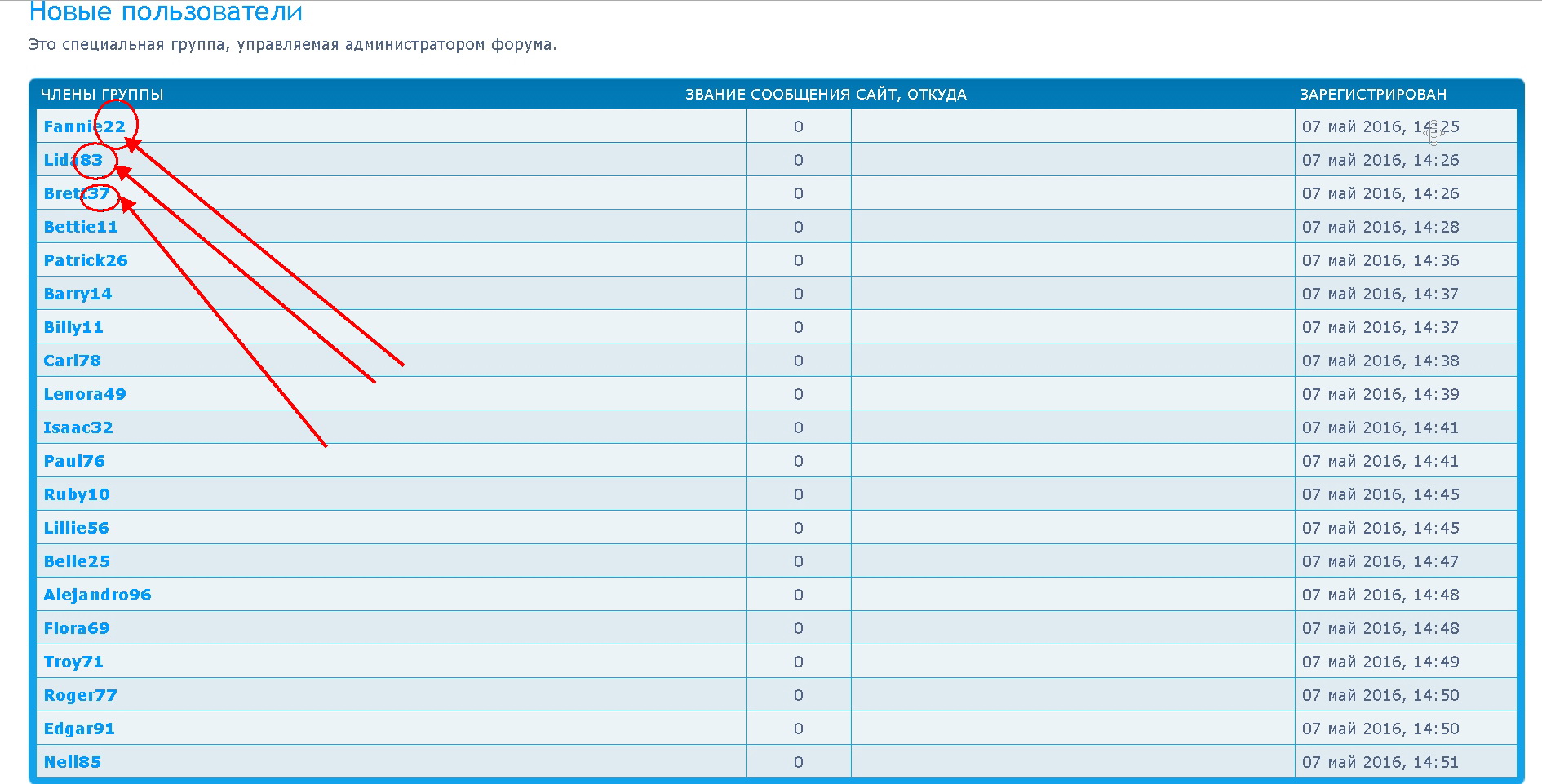Click the 'Звание' column header
This screenshot has height=784, width=1542.
coord(716,95)
